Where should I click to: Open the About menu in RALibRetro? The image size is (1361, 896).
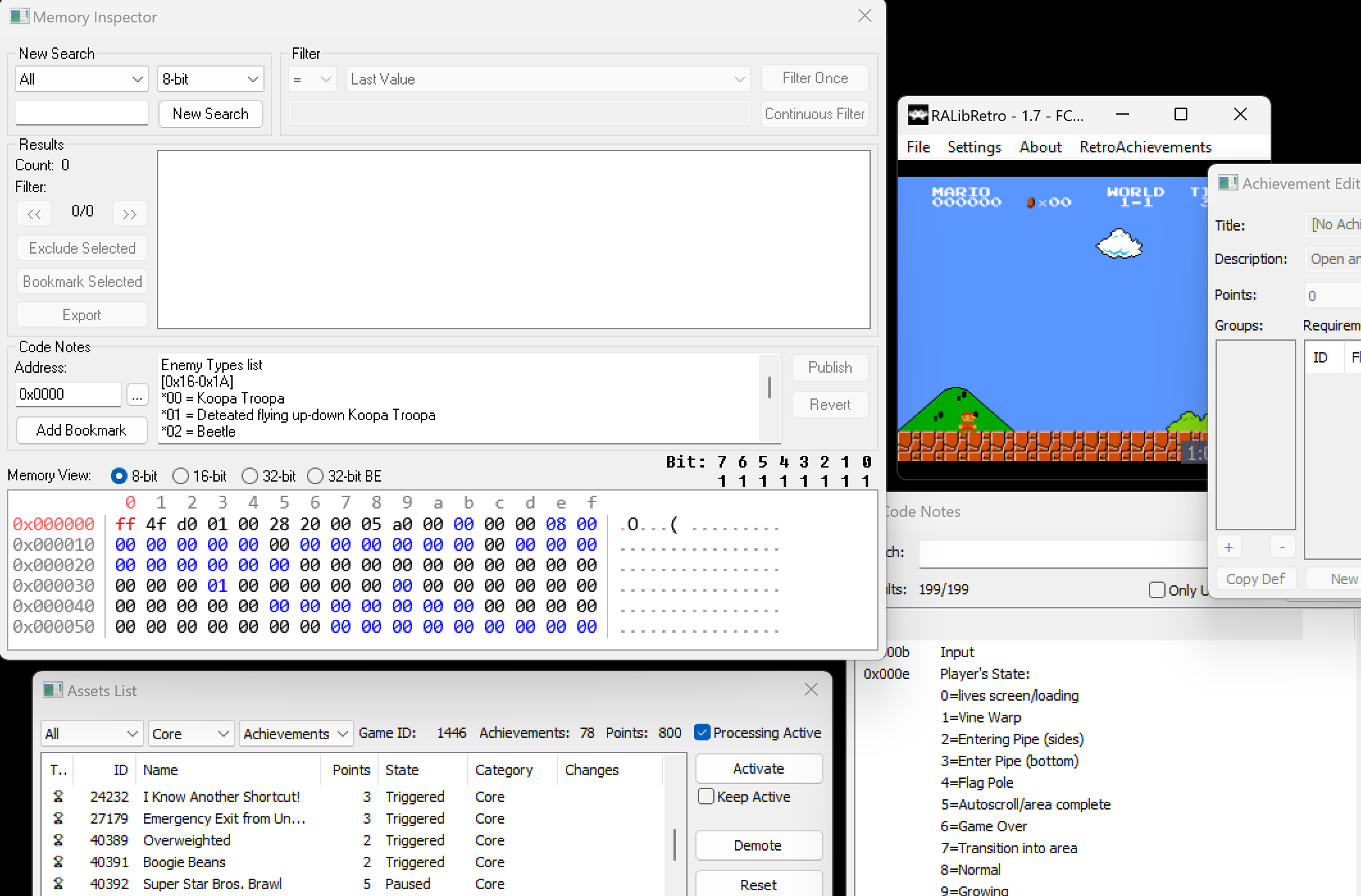pos(1041,147)
